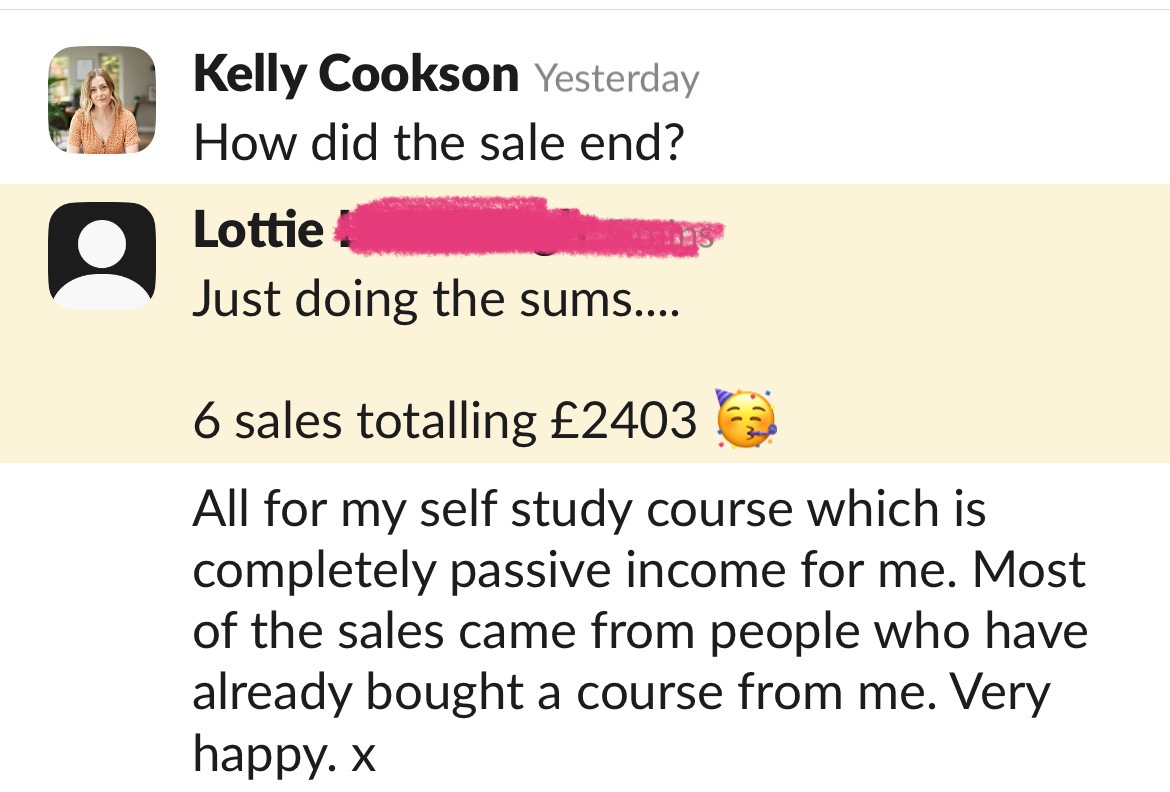The height and width of the screenshot is (792, 1170).
Task: Click the closing "happy. x" text
Action: coord(284,755)
